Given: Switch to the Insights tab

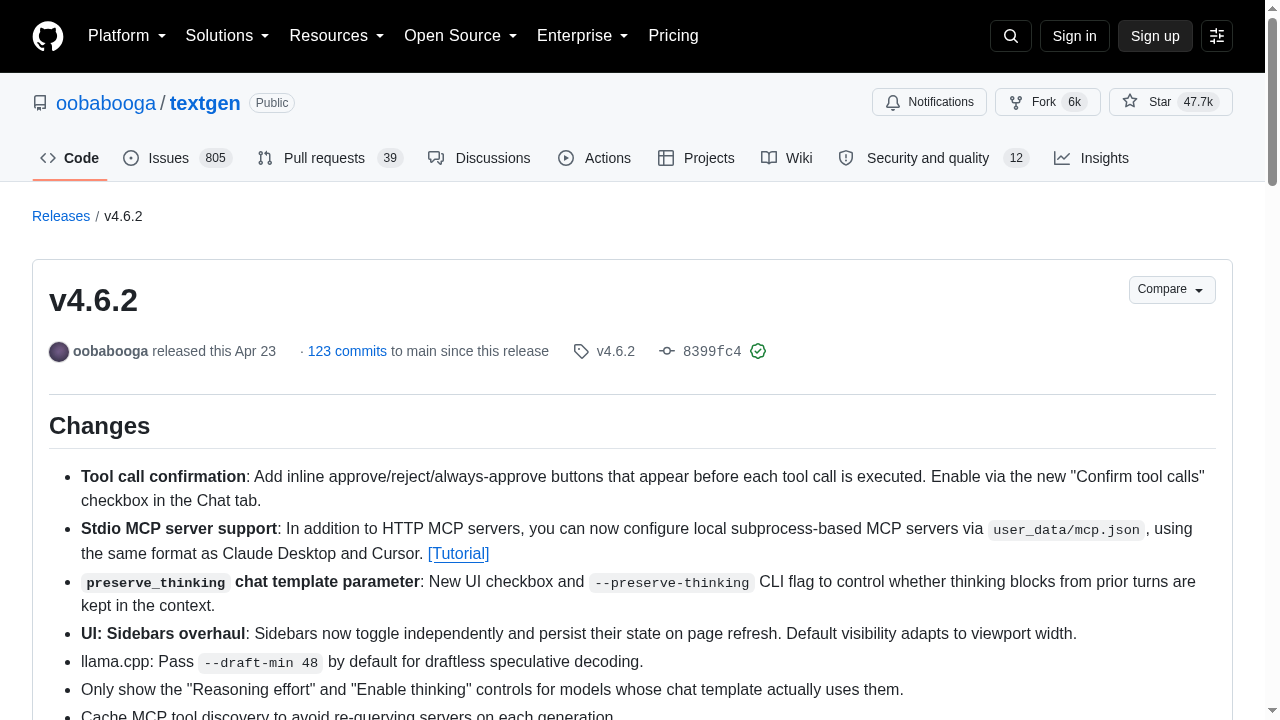Looking at the screenshot, I should point(1091,158).
